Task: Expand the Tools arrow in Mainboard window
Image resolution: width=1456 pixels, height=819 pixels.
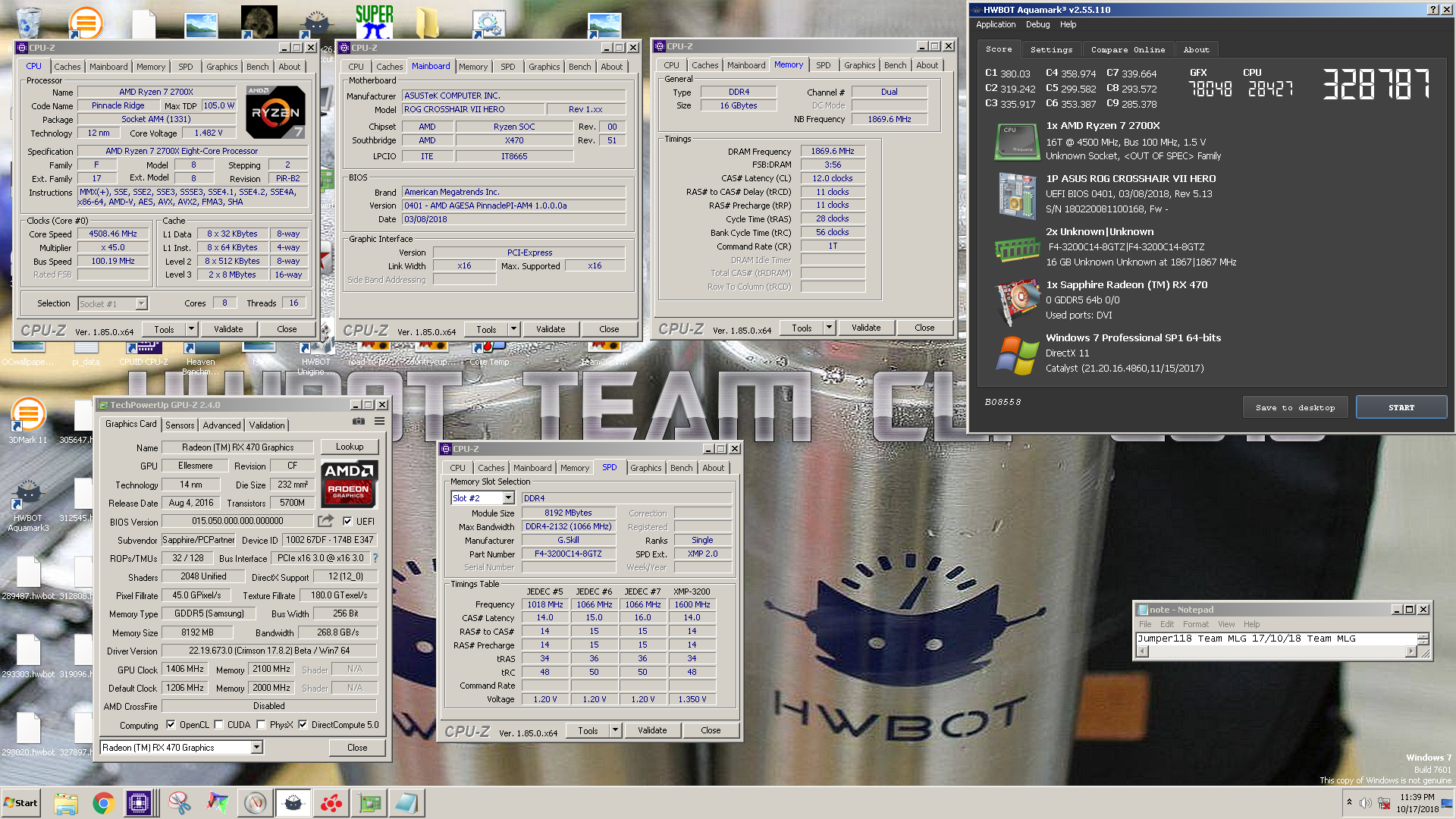Action: coord(514,329)
